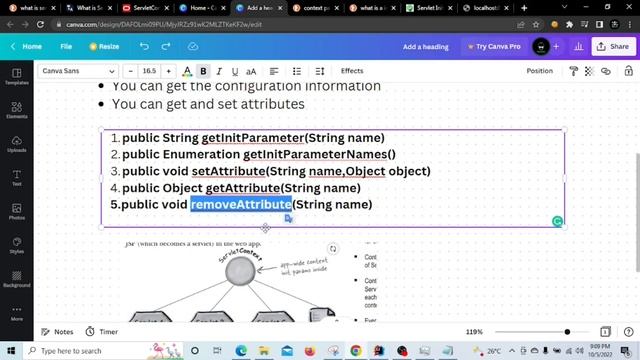Open the profile avatar menu

click(541, 47)
